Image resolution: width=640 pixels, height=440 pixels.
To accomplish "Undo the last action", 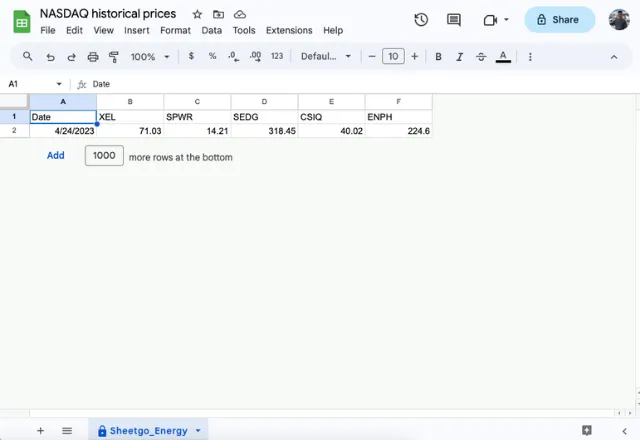I will (50, 57).
